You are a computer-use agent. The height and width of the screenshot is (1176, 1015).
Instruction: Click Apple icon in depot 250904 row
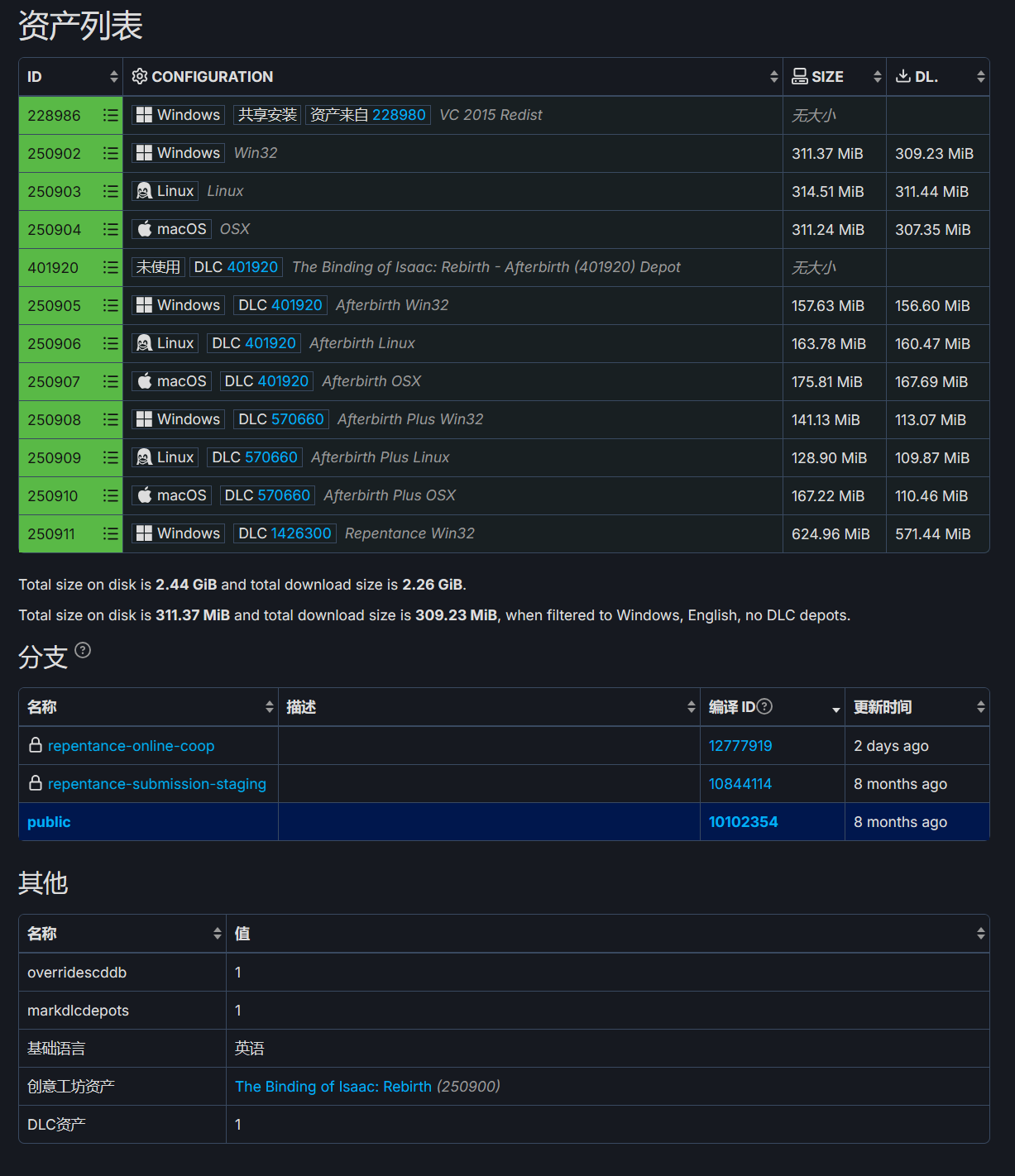[144, 229]
